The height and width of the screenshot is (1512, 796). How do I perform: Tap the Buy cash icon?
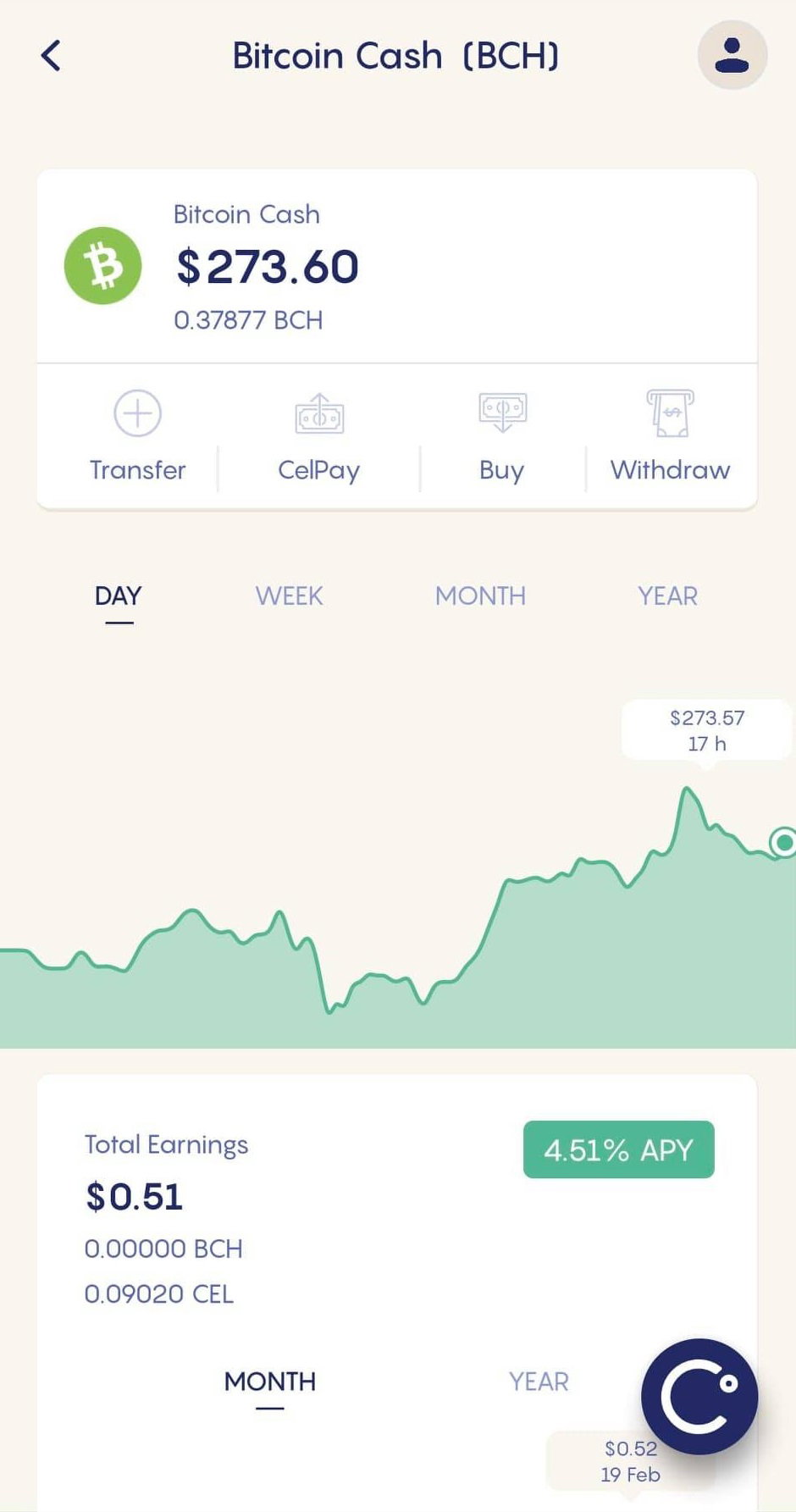tap(502, 413)
